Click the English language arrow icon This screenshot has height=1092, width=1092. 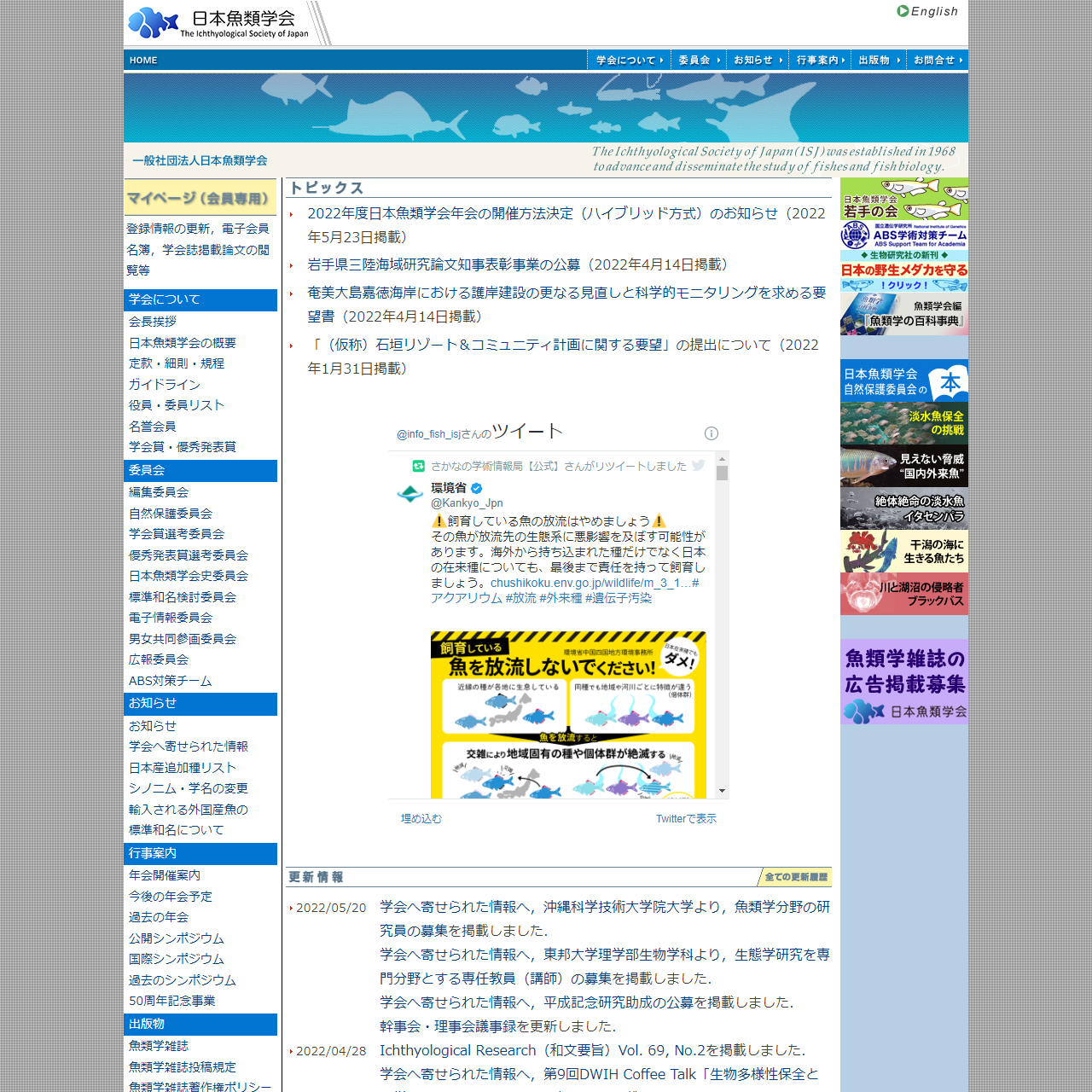[903, 11]
